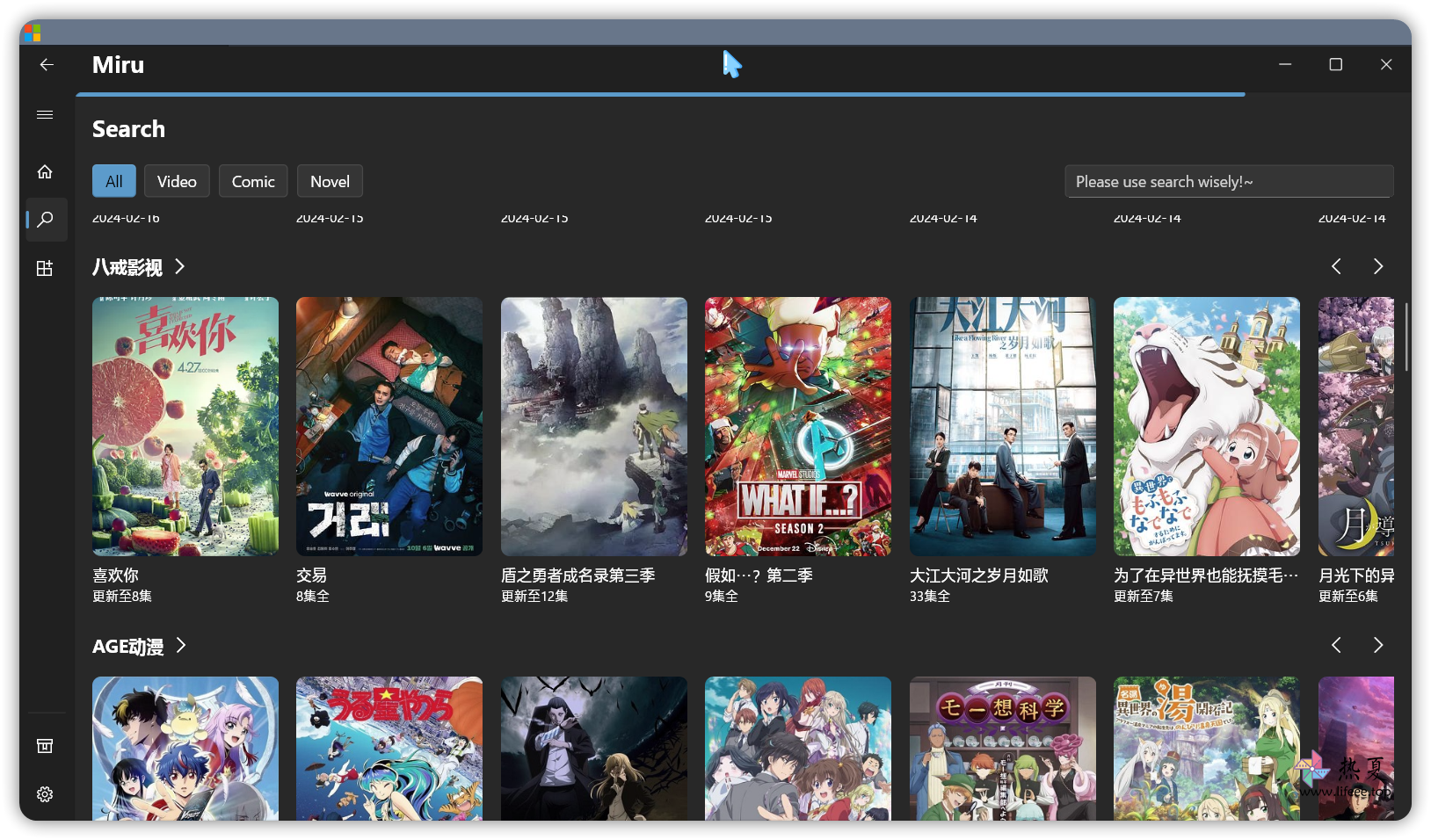Screen dimensions: 1431x840
Task: Open the archive box icon in sidebar
Action: point(45,746)
